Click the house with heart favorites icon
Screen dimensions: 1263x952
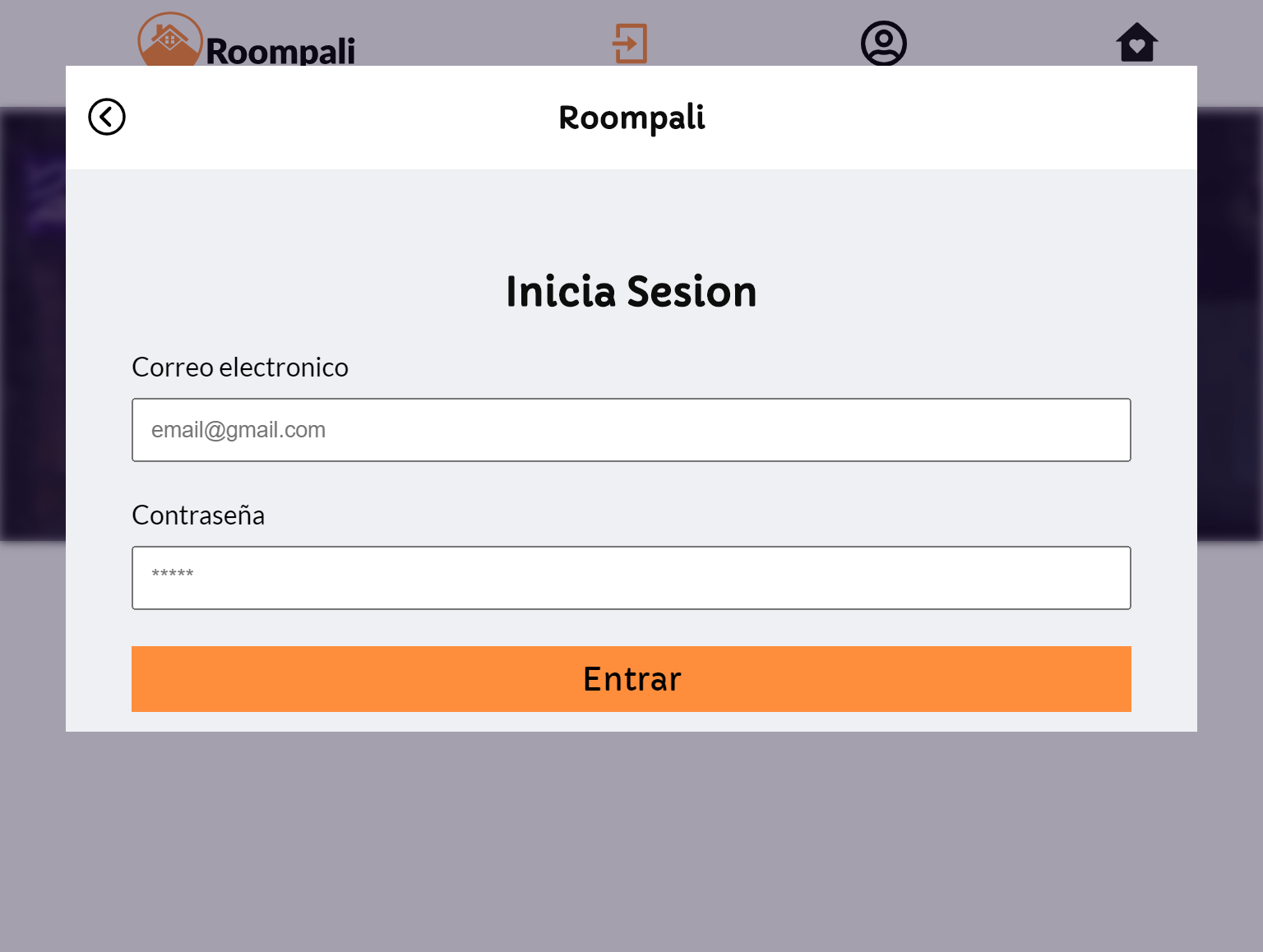tap(1136, 43)
